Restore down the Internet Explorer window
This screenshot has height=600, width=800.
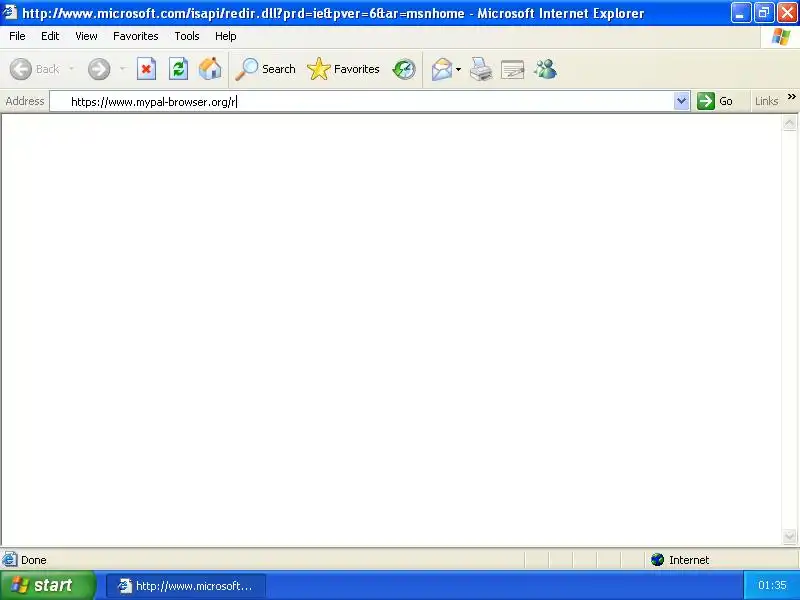tap(764, 13)
